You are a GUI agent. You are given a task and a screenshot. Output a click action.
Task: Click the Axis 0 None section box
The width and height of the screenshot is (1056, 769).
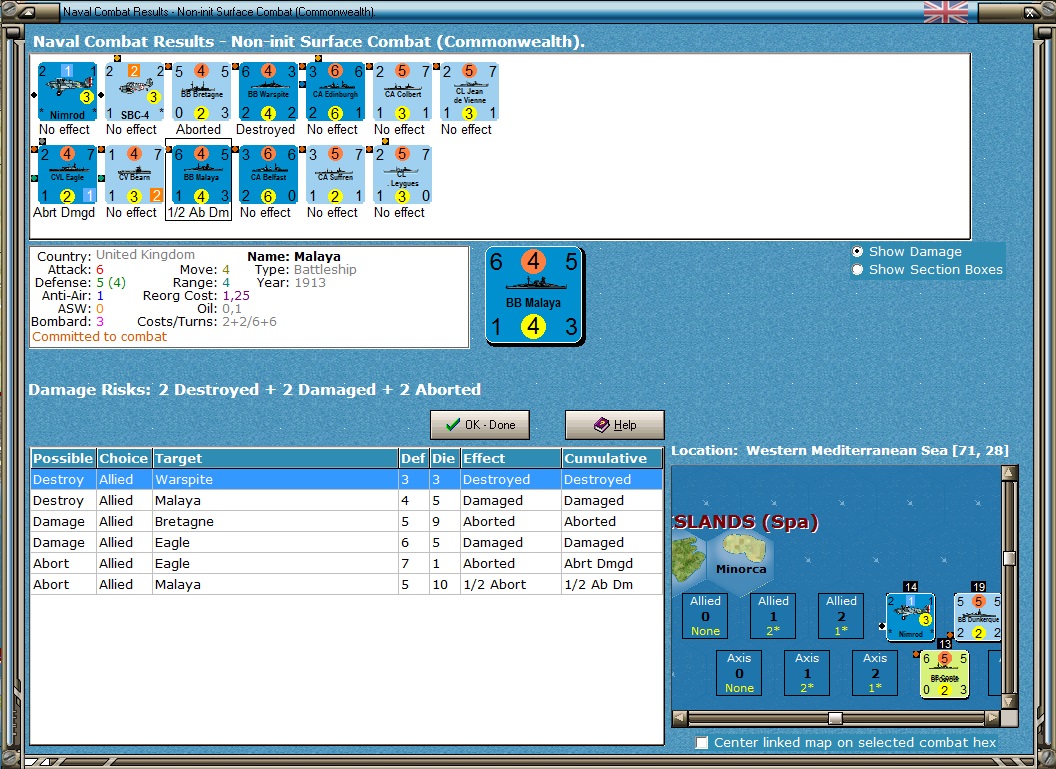point(739,673)
